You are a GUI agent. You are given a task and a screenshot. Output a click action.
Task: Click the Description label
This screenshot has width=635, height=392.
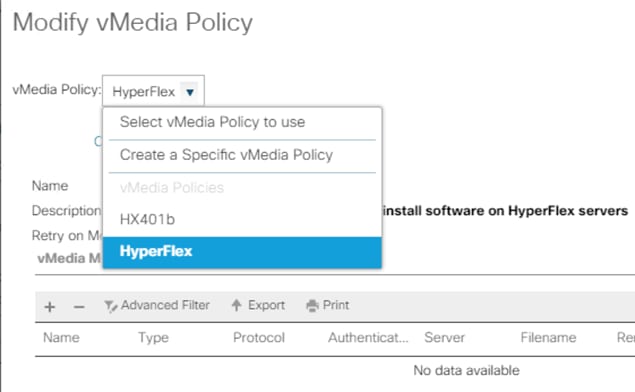coord(66,211)
